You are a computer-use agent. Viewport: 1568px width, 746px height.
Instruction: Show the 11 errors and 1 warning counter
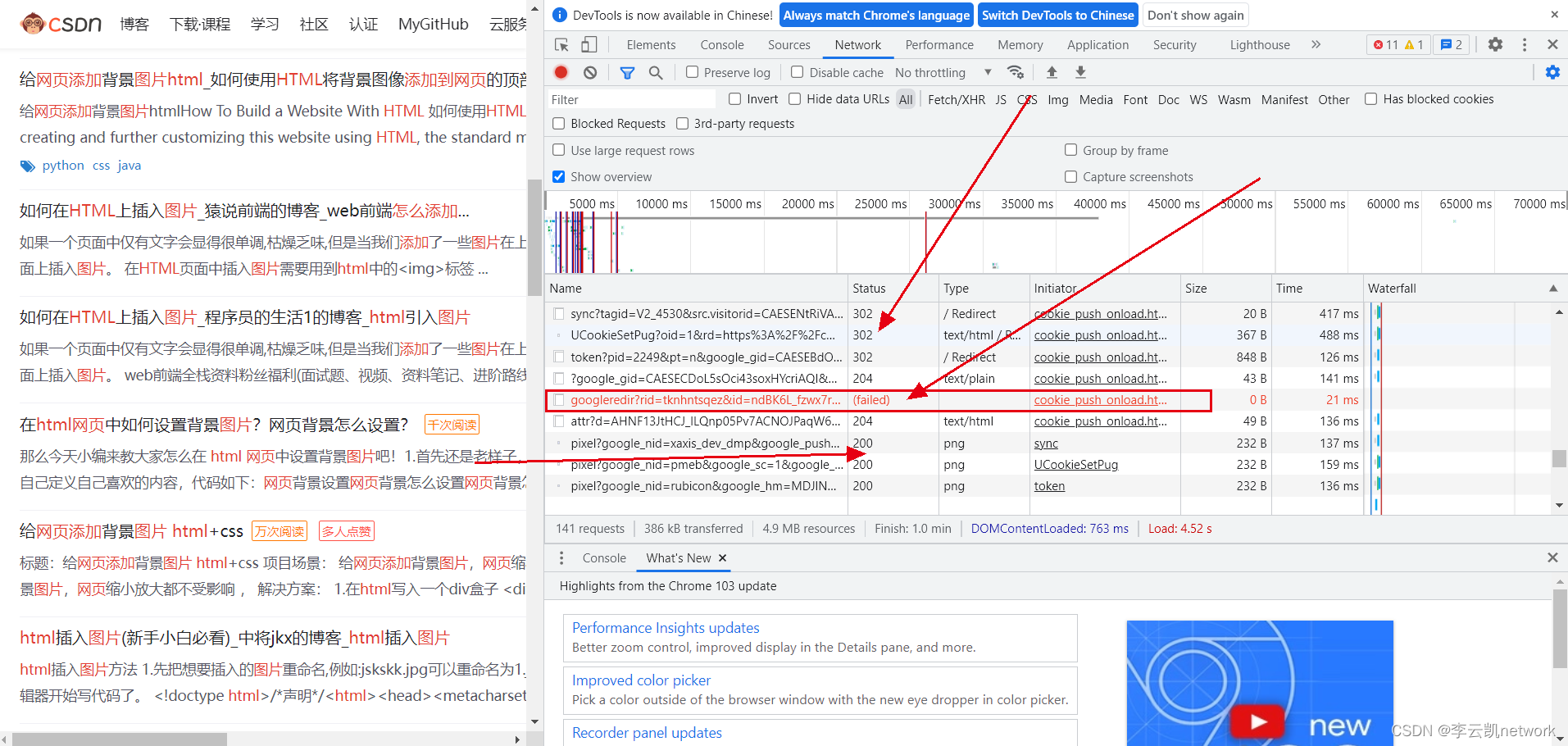(x=1398, y=44)
